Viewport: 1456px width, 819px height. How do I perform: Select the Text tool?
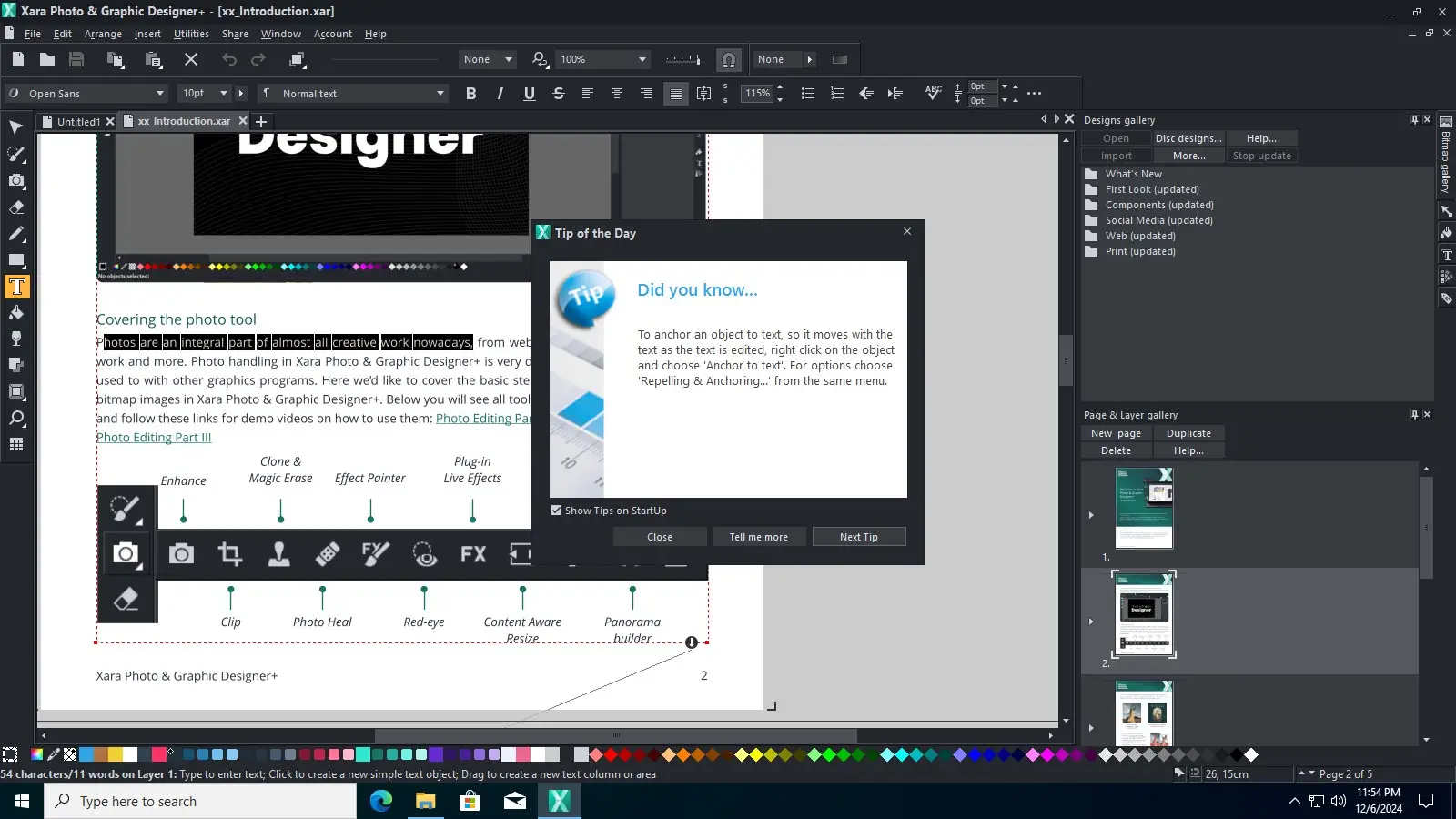[16, 287]
